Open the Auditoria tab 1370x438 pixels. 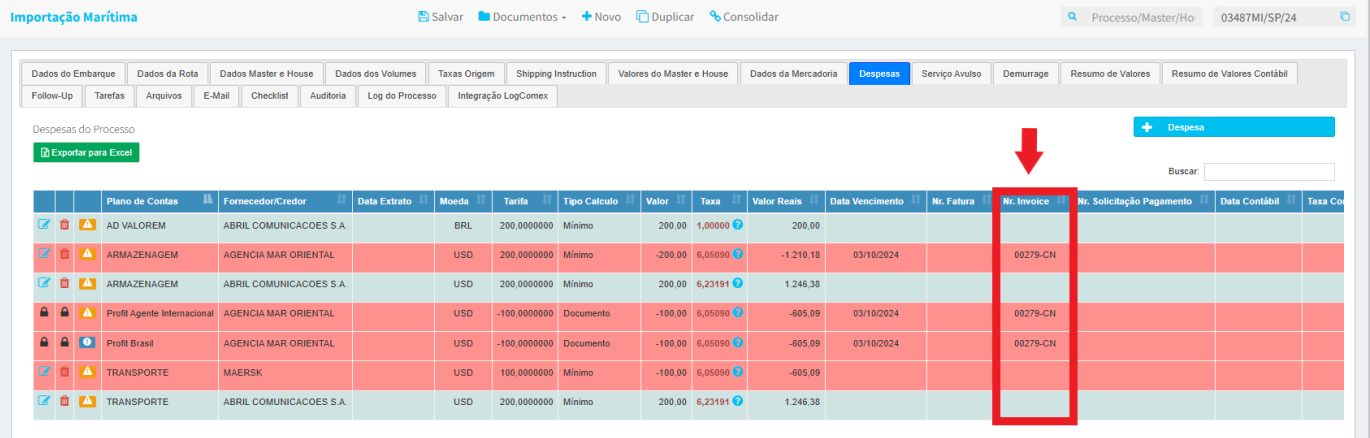pos(328,95)
